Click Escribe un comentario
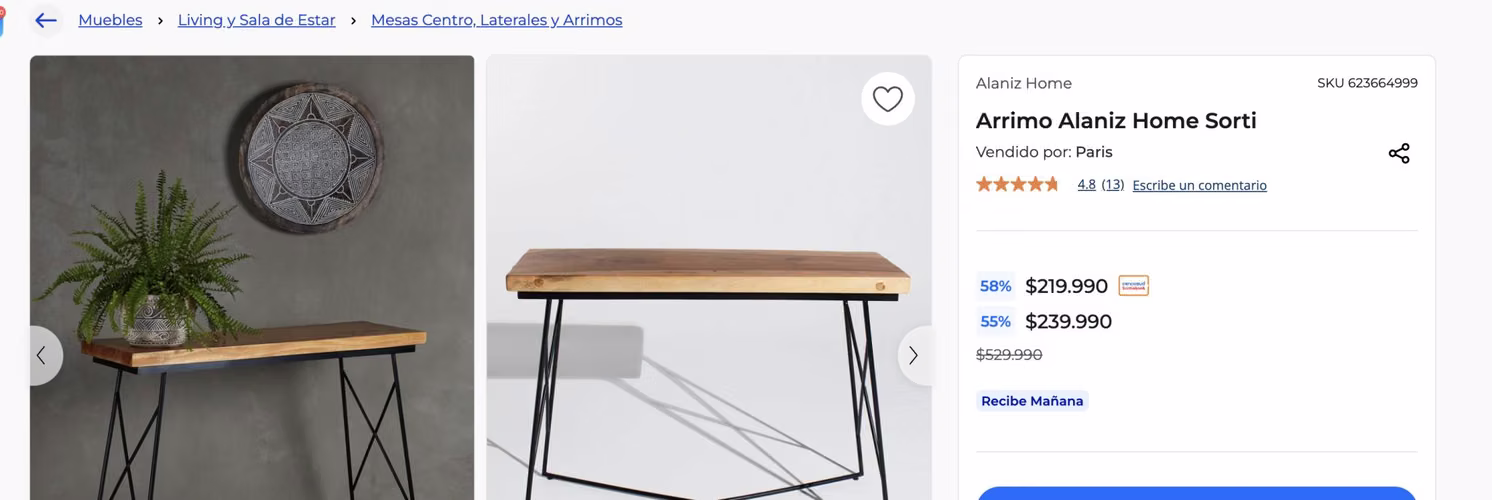This screenshot has height=500, width=1492. click(x=1199, y=185)
